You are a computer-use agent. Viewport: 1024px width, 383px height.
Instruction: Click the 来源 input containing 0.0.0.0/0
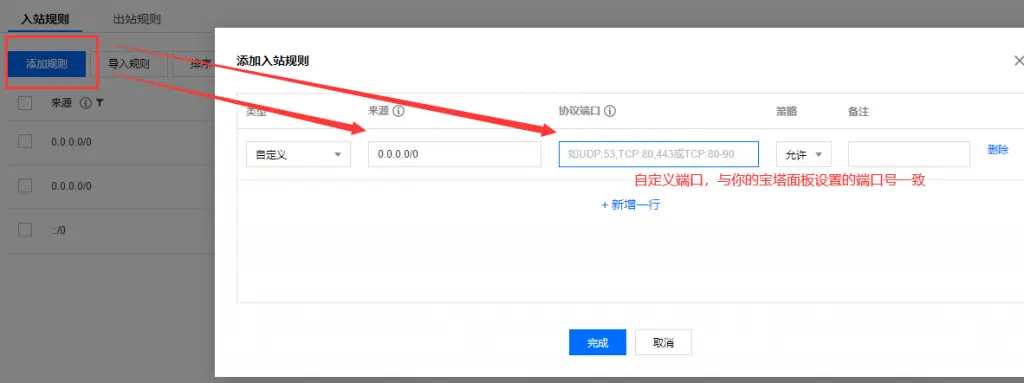click(455, 155)
